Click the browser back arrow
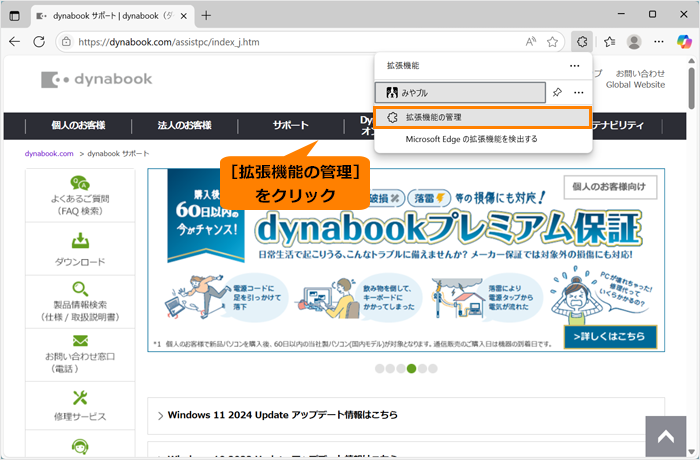Screen dimensions: 700x460 14,42
